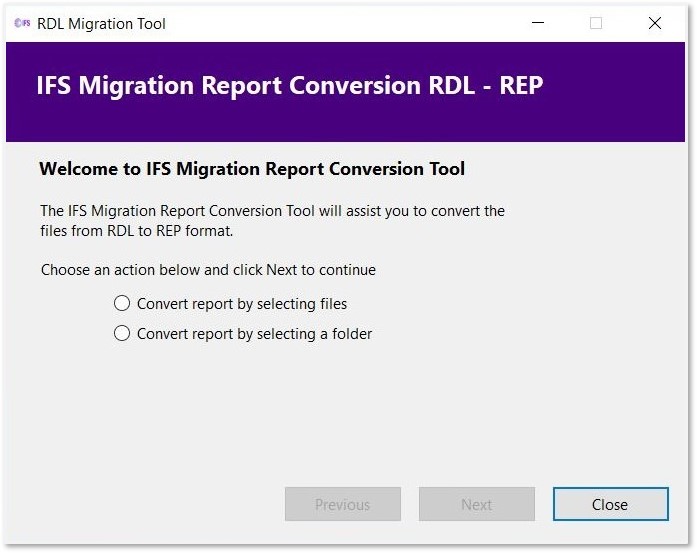Click the 'Convert report by selecting a folder' label text
Viewport: 697px width, 553px height.
click(254, 334)
